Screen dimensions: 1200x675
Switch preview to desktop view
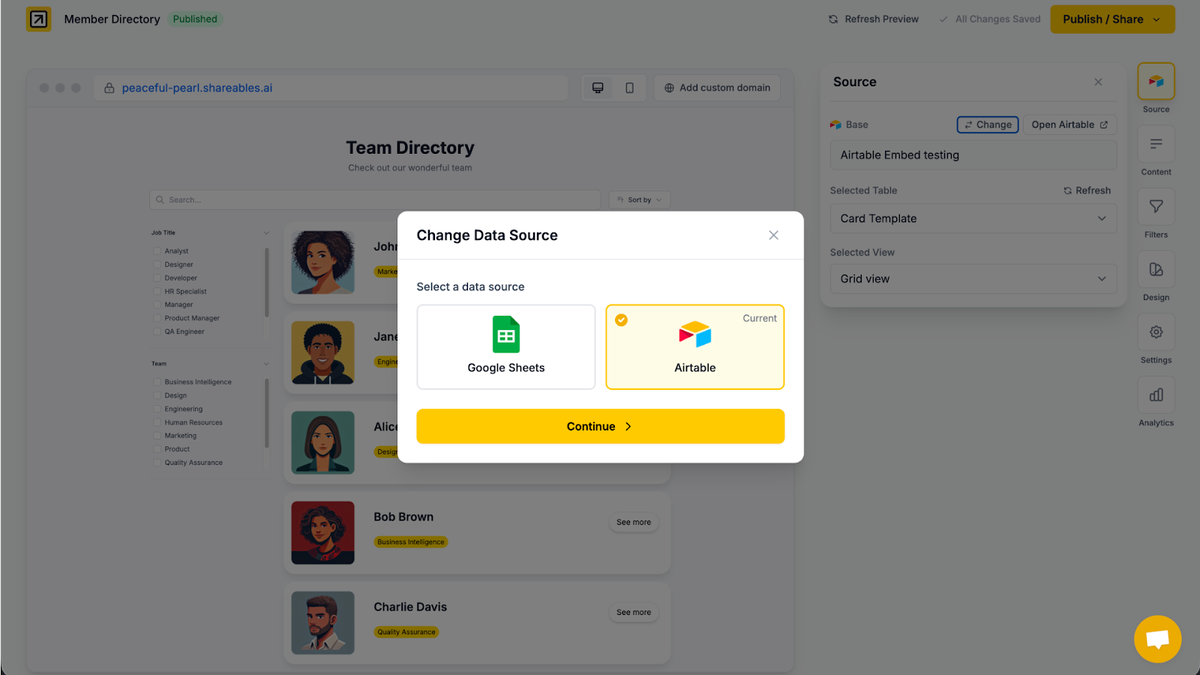(x=596, y=88)
